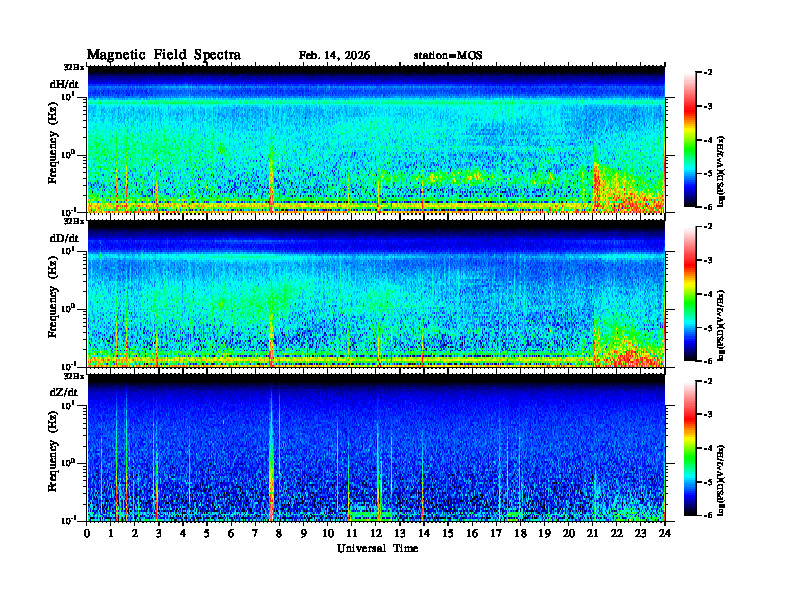Click the -6 label on dH/dt color bar
792x612 pixels.
[x=708, y=207]
